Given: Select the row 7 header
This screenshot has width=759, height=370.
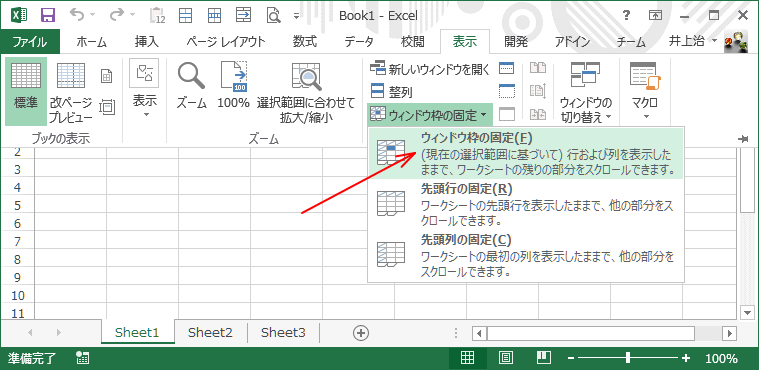Looking at the screenshot, I should pos(17,241).
